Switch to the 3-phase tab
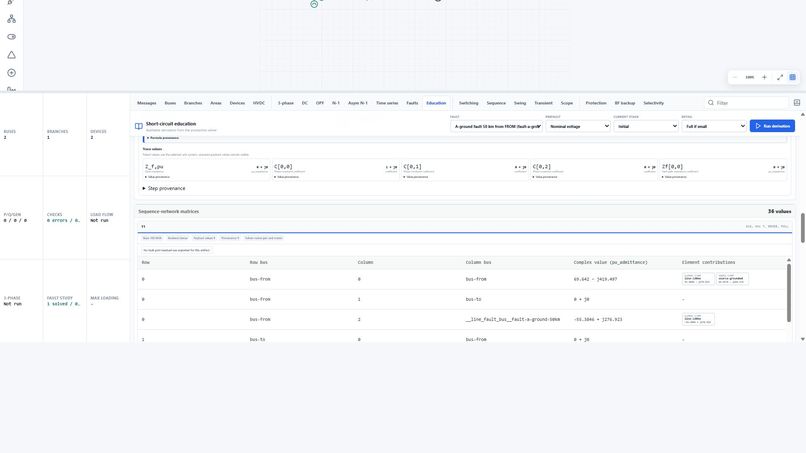The height and width of the screenshot is (453, 806). [x=286, y=103]
